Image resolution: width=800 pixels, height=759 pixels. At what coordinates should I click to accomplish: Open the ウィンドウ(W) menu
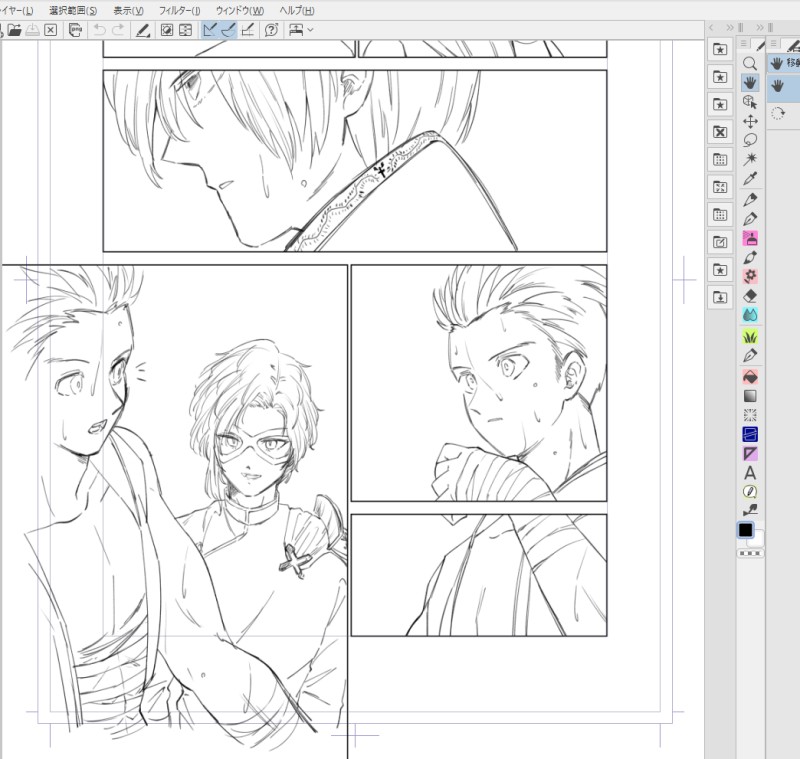(x=240, y=10)
